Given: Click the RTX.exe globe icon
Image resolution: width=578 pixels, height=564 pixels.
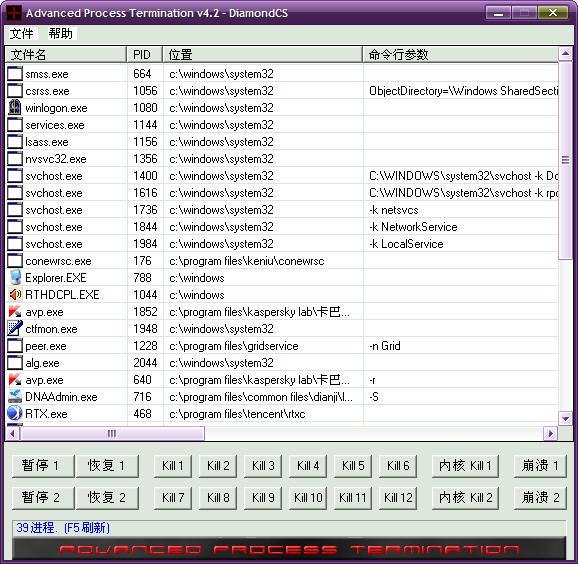Looking at the screenshot, I should (15, 413).
